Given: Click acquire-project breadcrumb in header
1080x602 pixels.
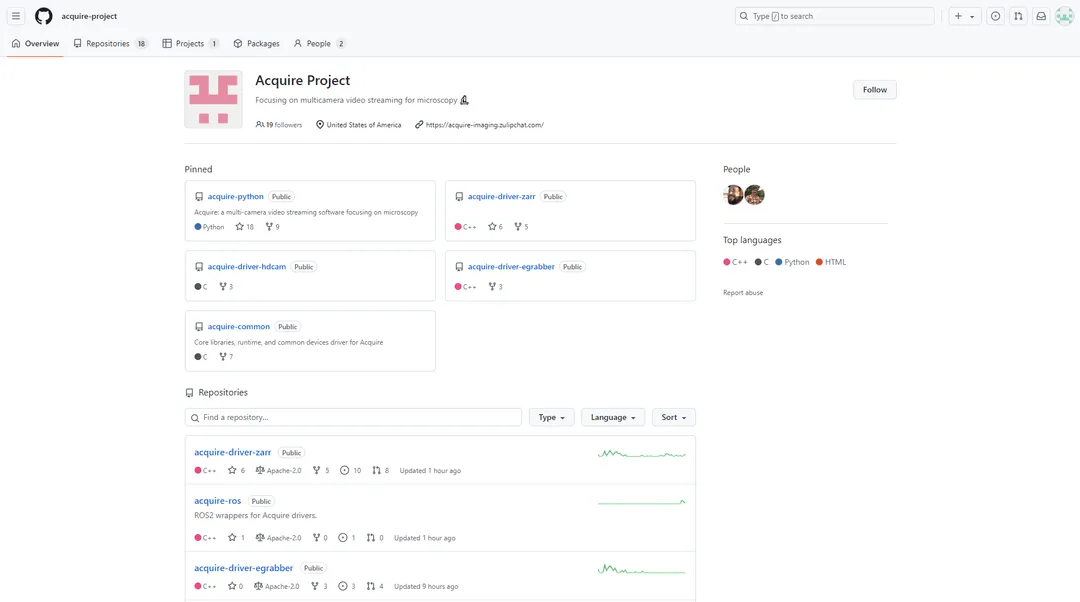Looking at the screenshot, I should [x=89, y=16].
